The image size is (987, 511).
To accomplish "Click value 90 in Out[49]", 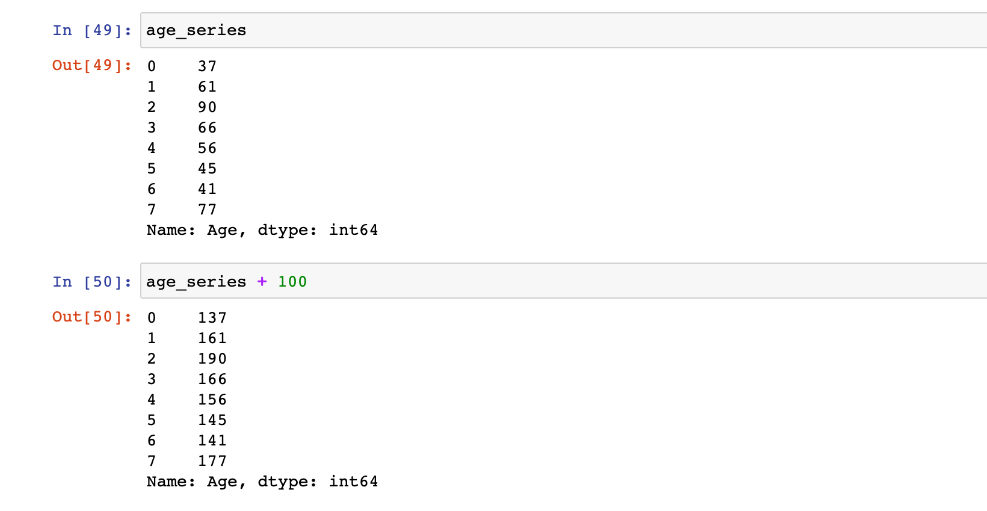I will pos(207,107).
